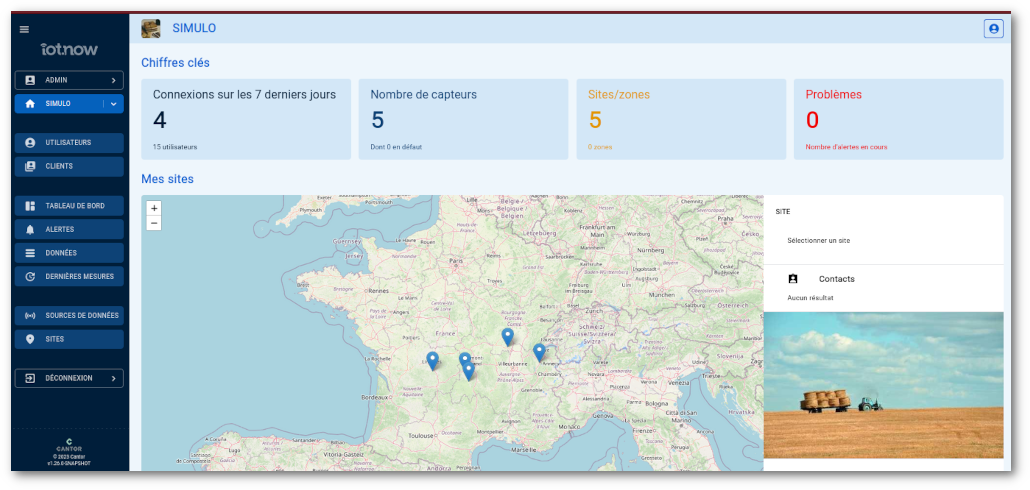Open the SITES page

pyautogui.click(x=69, y=339)
